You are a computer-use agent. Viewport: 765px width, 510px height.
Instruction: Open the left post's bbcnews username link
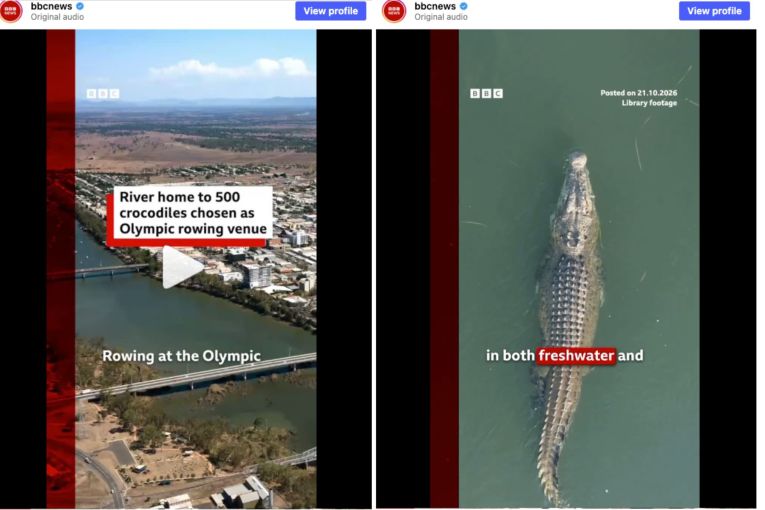(x=51, y=6)
